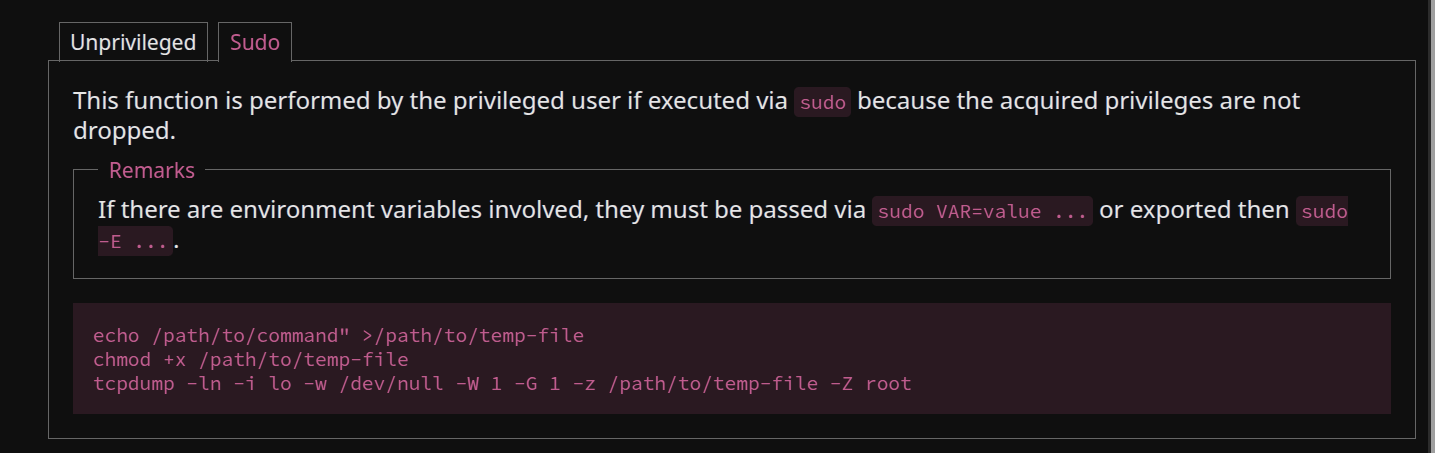1435x453 pixels.
Task: Select the Sudo tab
Action: tap(254, 43)
